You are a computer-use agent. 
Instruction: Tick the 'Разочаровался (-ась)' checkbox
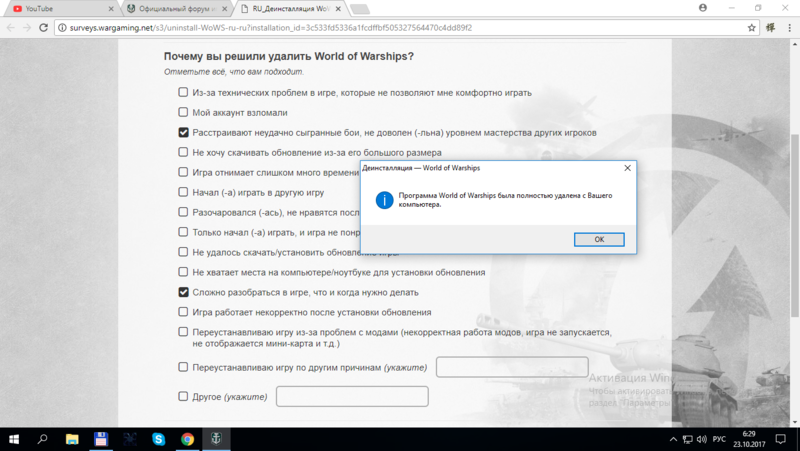(x=183, y=212)
